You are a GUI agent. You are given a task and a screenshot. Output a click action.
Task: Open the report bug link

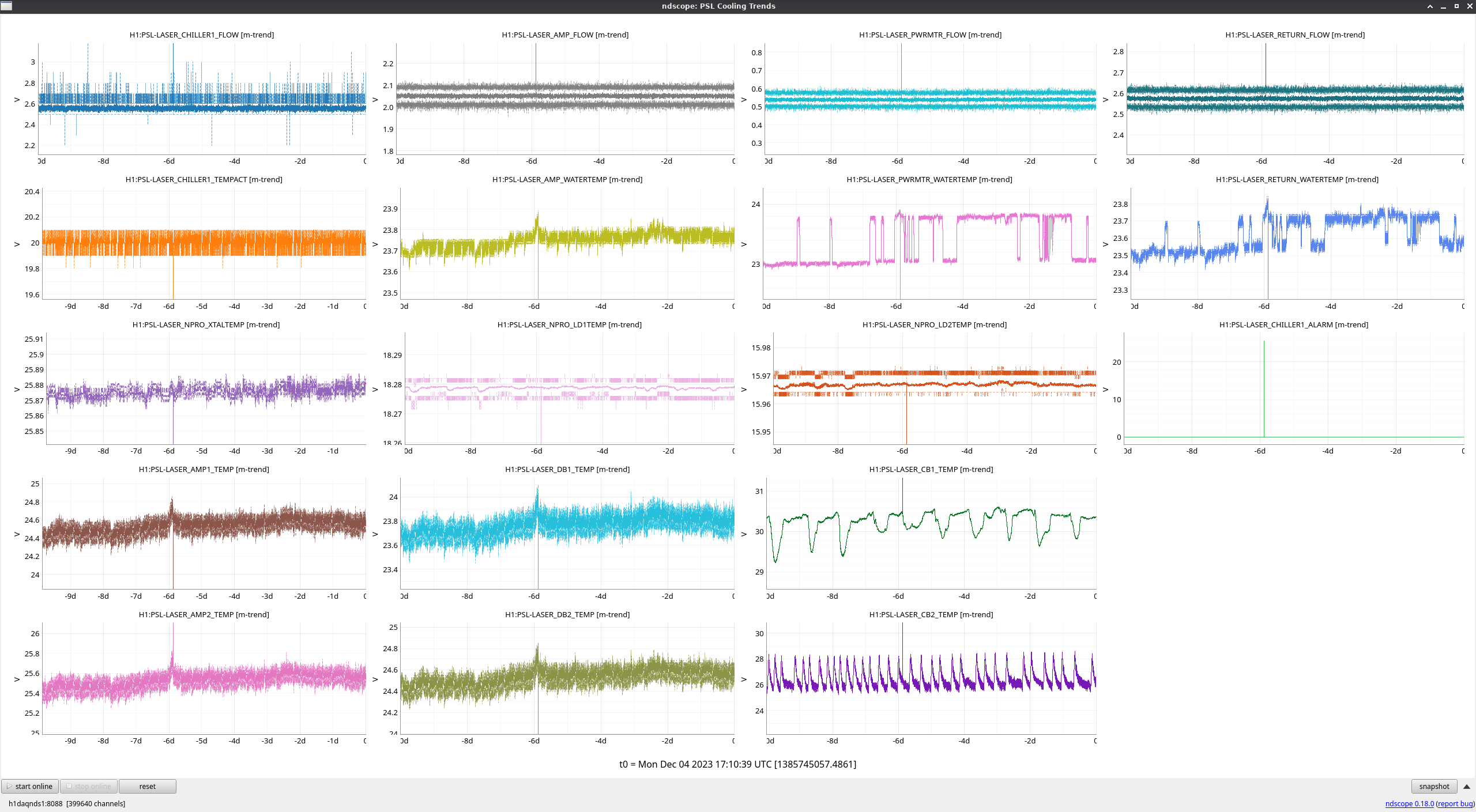(1455, 803)
